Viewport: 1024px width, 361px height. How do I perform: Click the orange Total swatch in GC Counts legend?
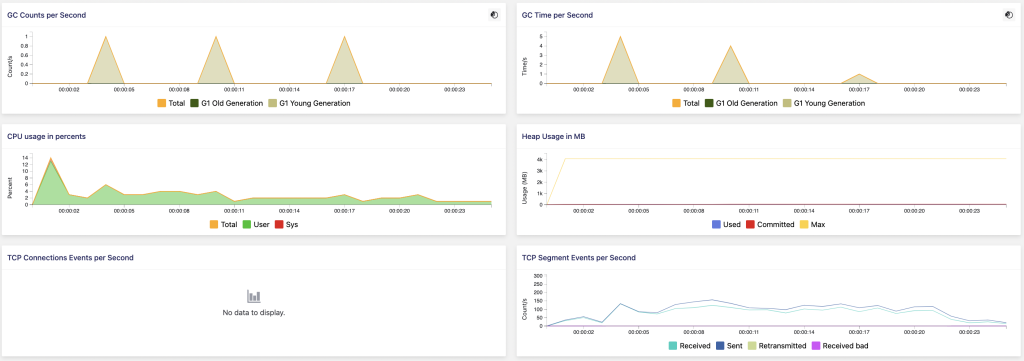pyautogui.click(x=161, y=103)
